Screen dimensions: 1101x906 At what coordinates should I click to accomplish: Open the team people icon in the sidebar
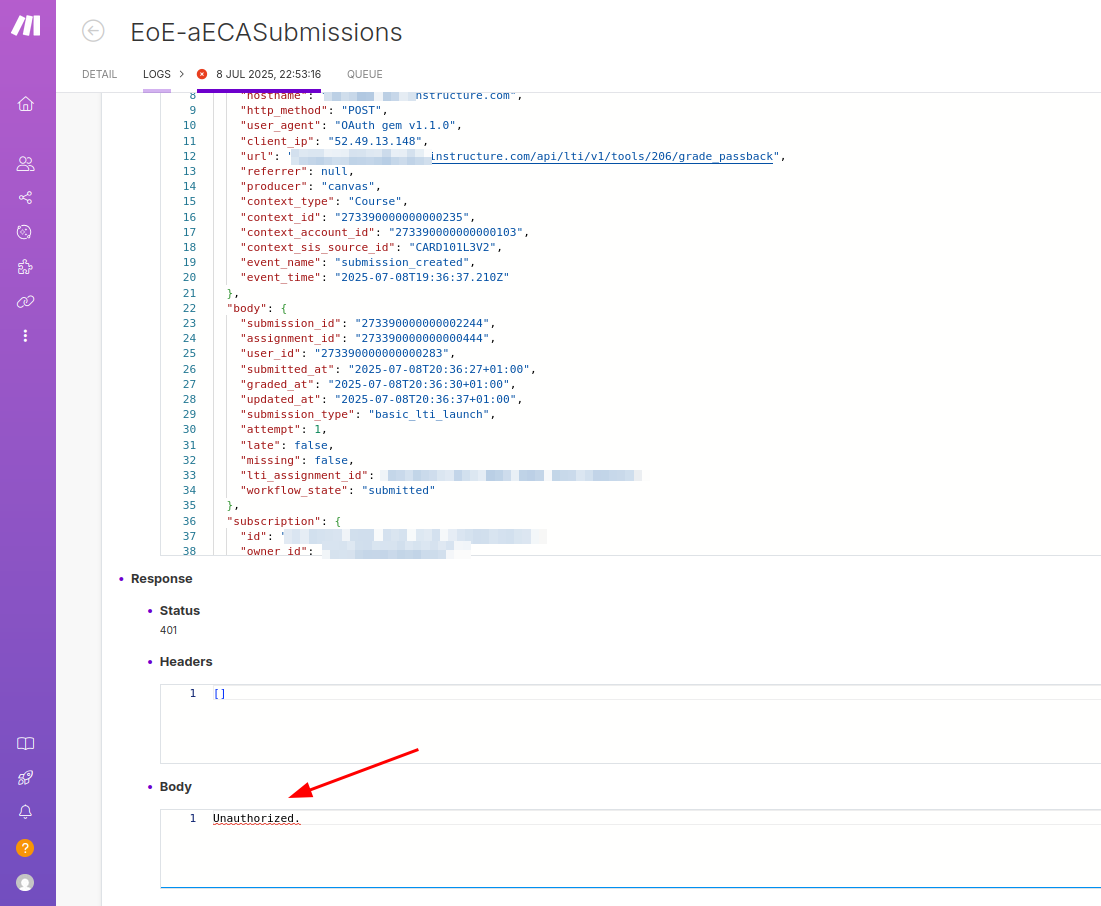(x=26, y=163)
